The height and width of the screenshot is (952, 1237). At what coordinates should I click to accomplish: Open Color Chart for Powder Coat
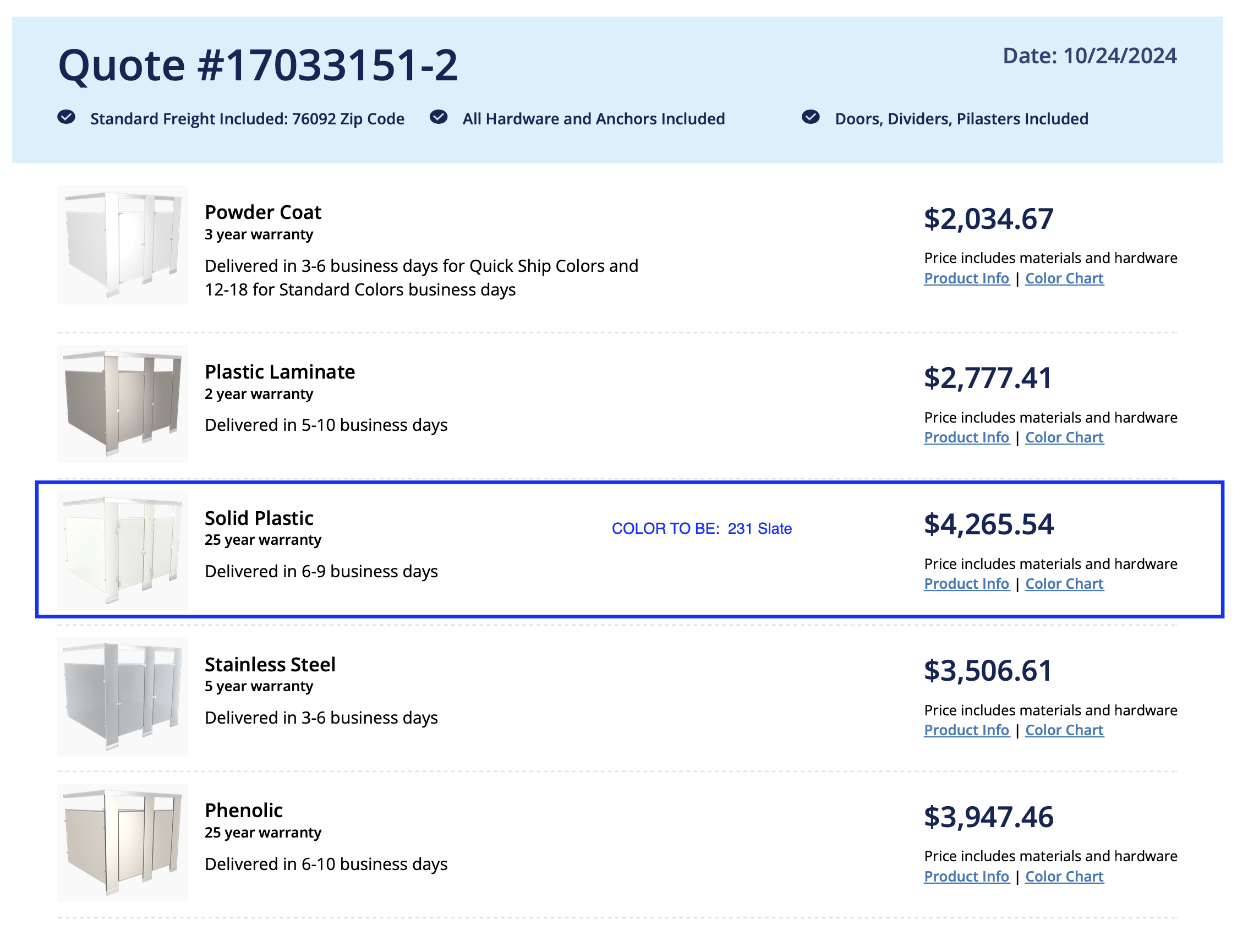coord(1064,278)
